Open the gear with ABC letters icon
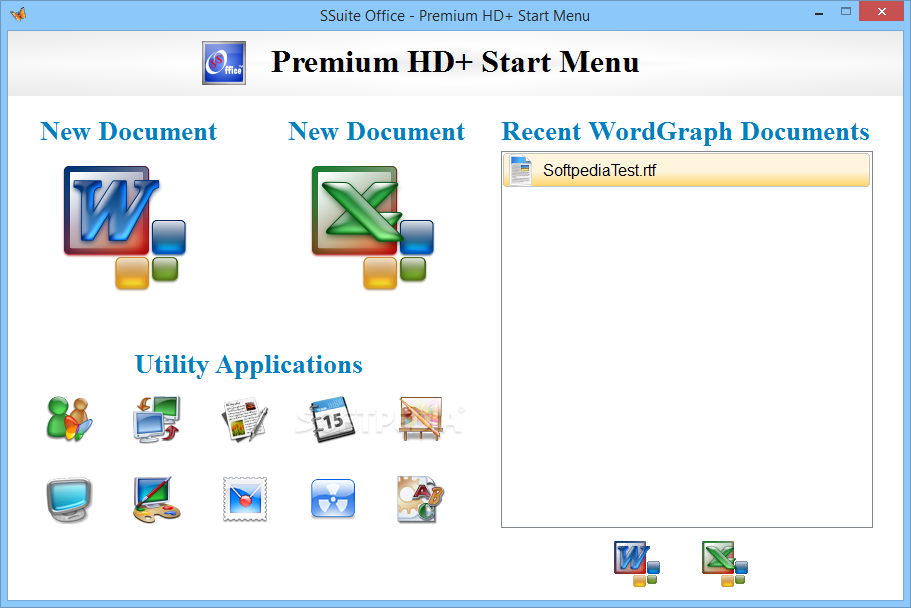The width and height of the screenshot is (911, 608). pyautogui.click(x=421, y=499)
